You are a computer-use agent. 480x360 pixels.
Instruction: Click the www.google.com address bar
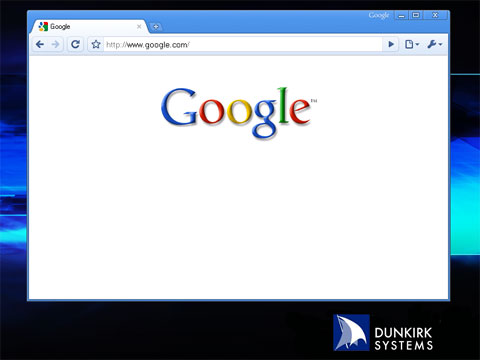pyautogui.click(x=243, y=44)
